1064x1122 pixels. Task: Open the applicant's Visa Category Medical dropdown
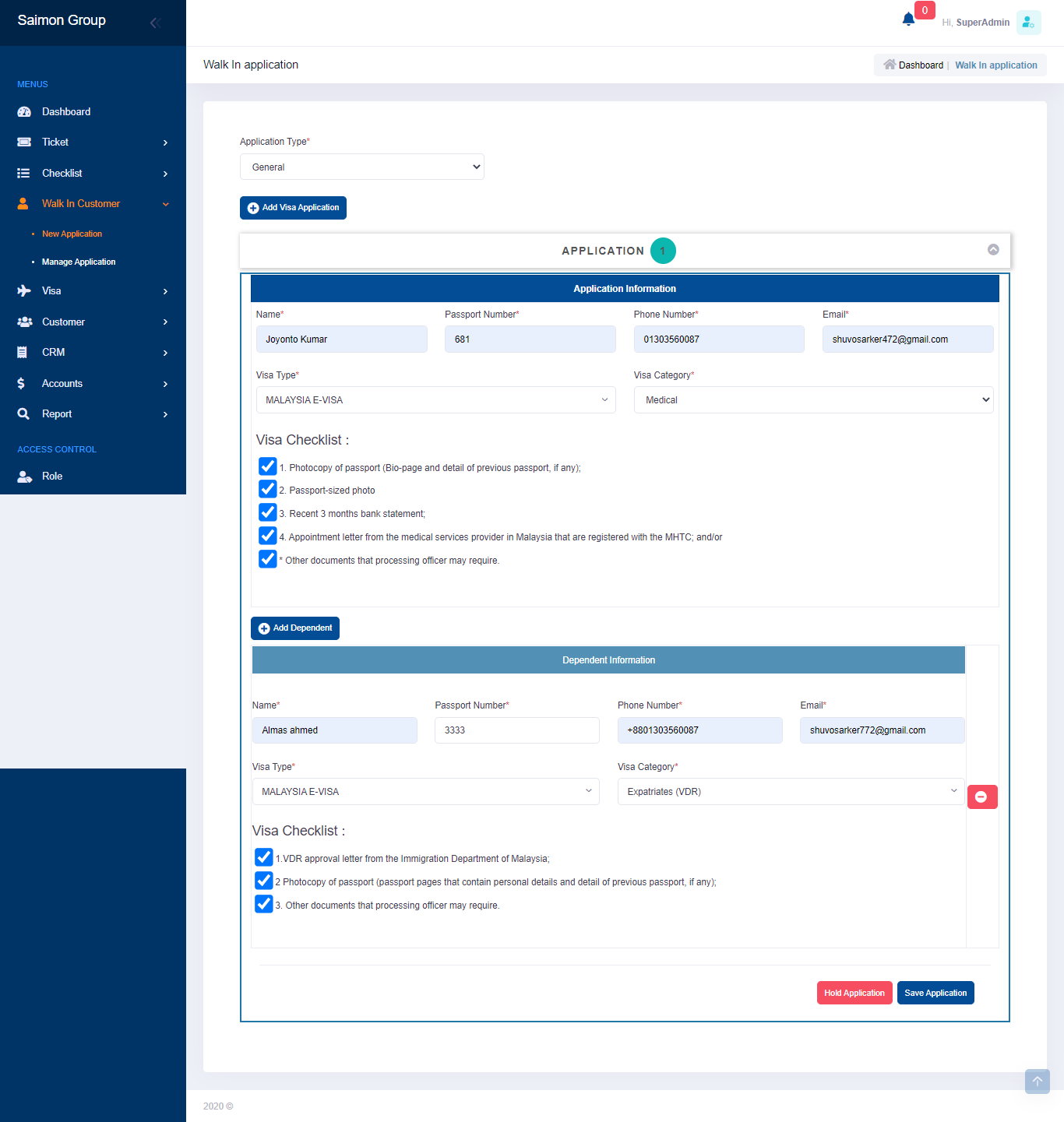coord(812,399)
